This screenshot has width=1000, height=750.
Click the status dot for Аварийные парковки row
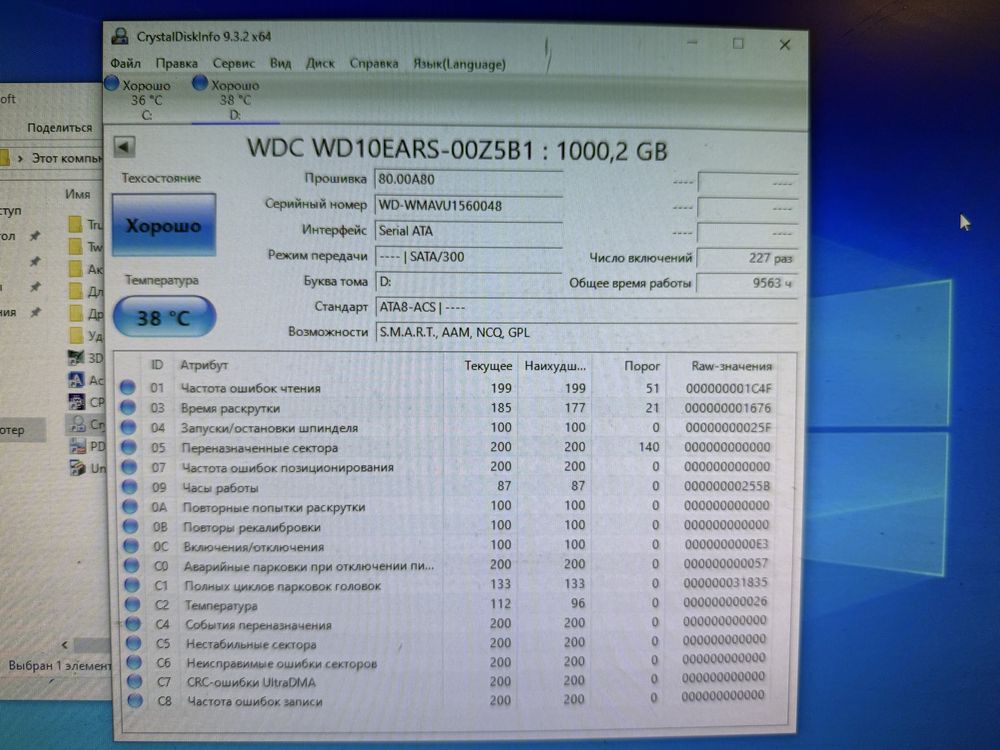click(131, 565)
